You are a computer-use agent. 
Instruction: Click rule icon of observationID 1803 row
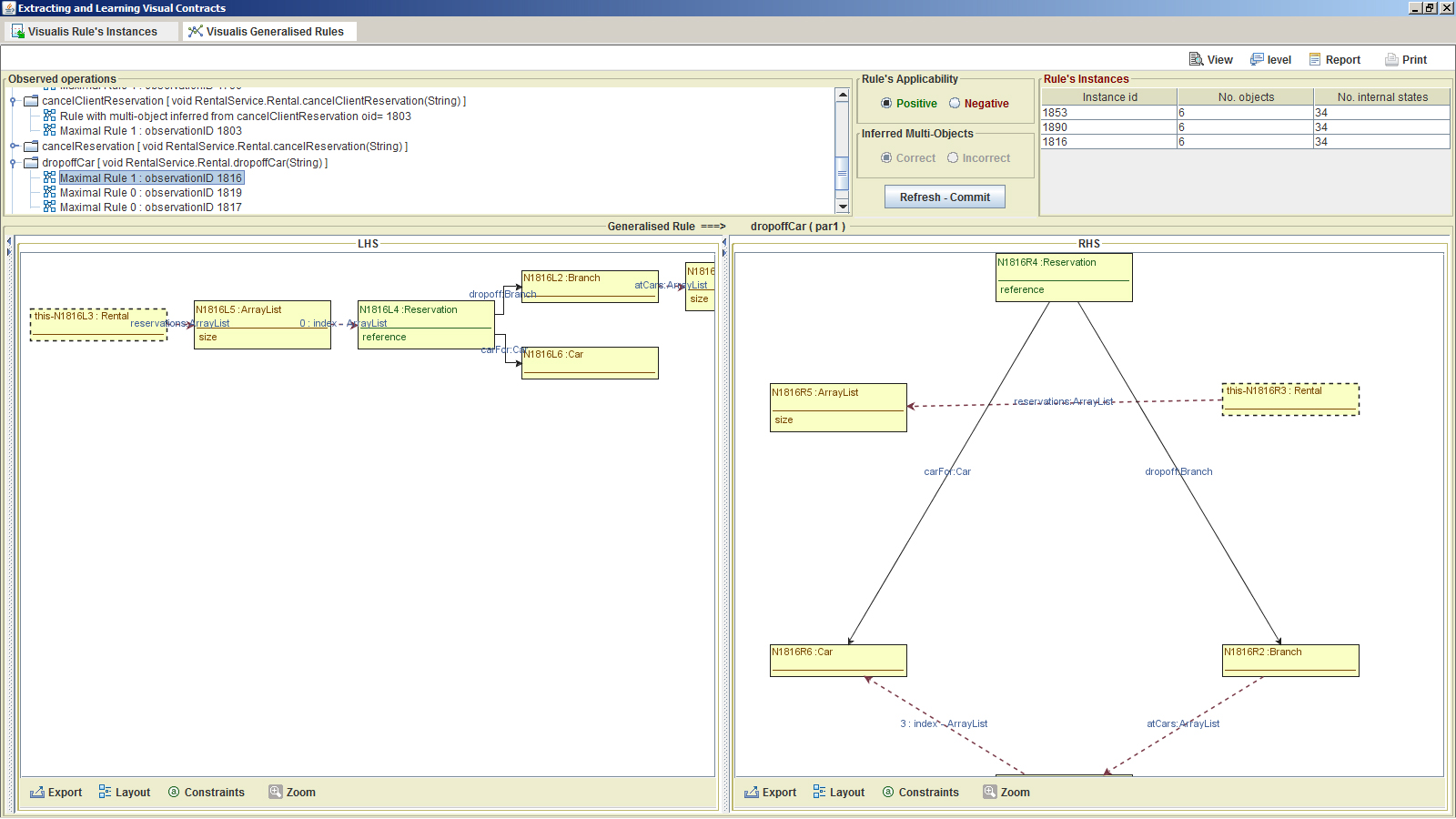pyautogui.click(x=50, y=130)
